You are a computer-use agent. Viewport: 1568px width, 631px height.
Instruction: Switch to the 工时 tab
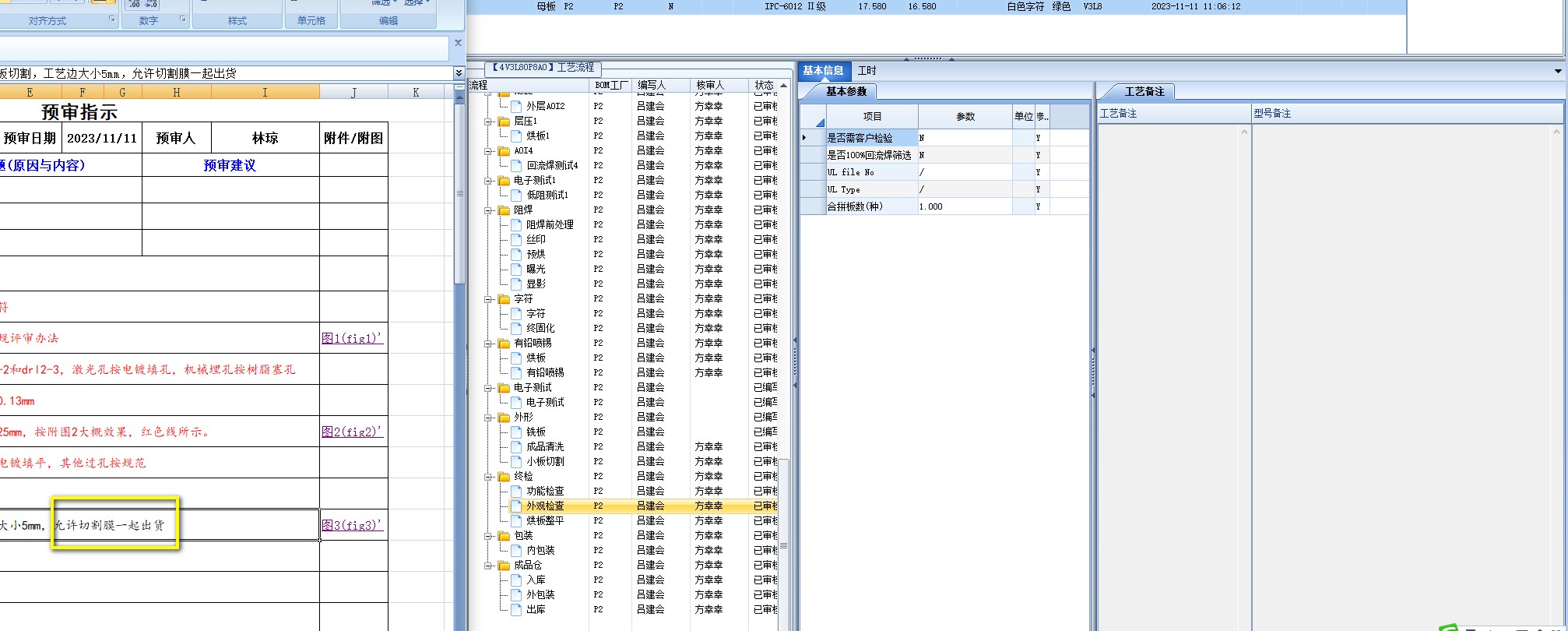(x=867, y=70)
